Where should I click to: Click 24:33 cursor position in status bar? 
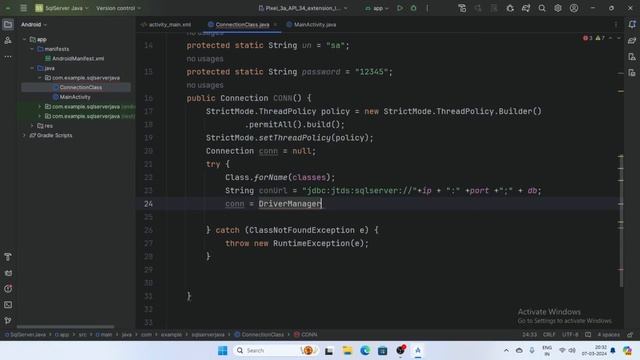pyautogui.click(x=529, y=335)
